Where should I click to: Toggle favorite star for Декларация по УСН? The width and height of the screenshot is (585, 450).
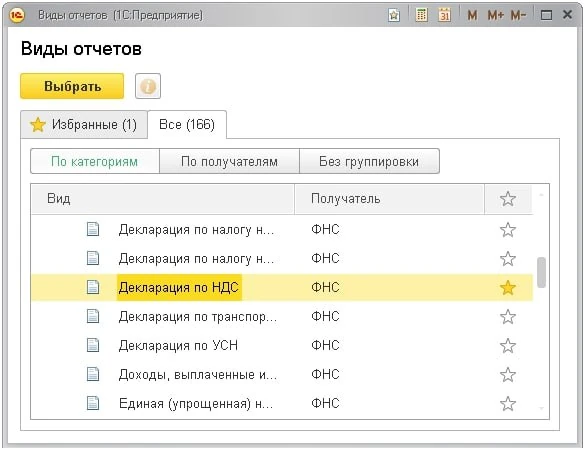pos(508,346)
